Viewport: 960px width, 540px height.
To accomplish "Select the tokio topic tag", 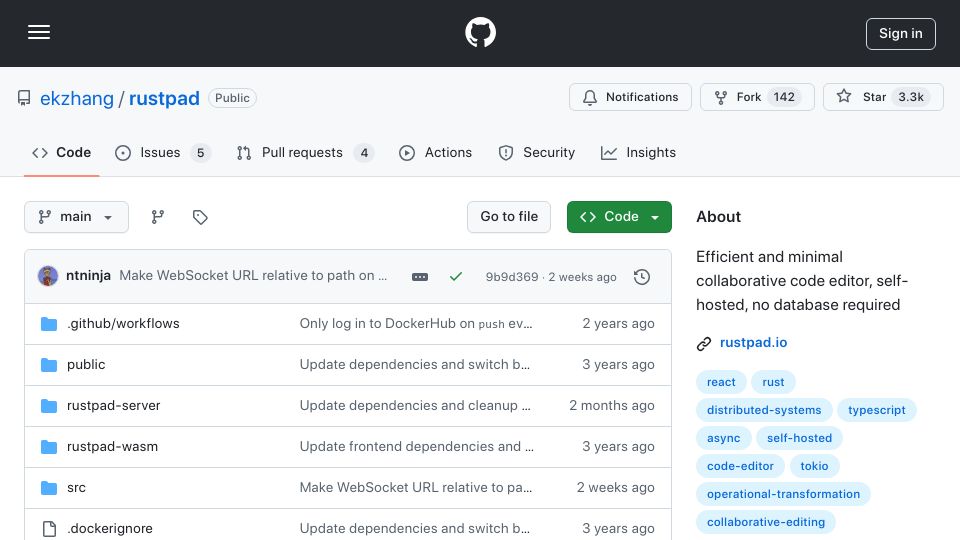I will (814, 466).
